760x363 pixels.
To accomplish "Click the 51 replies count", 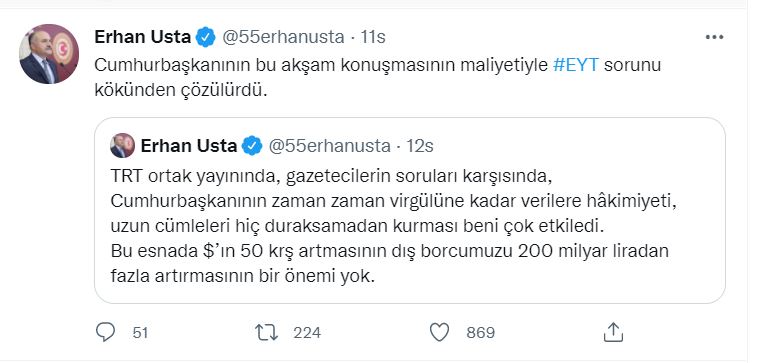I will pos(140,332).
